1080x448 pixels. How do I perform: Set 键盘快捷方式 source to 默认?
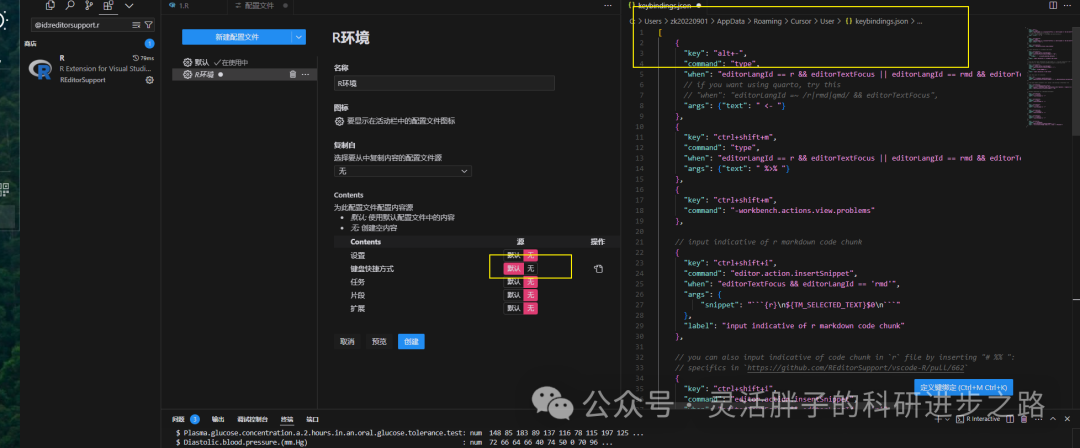[514, 269]
